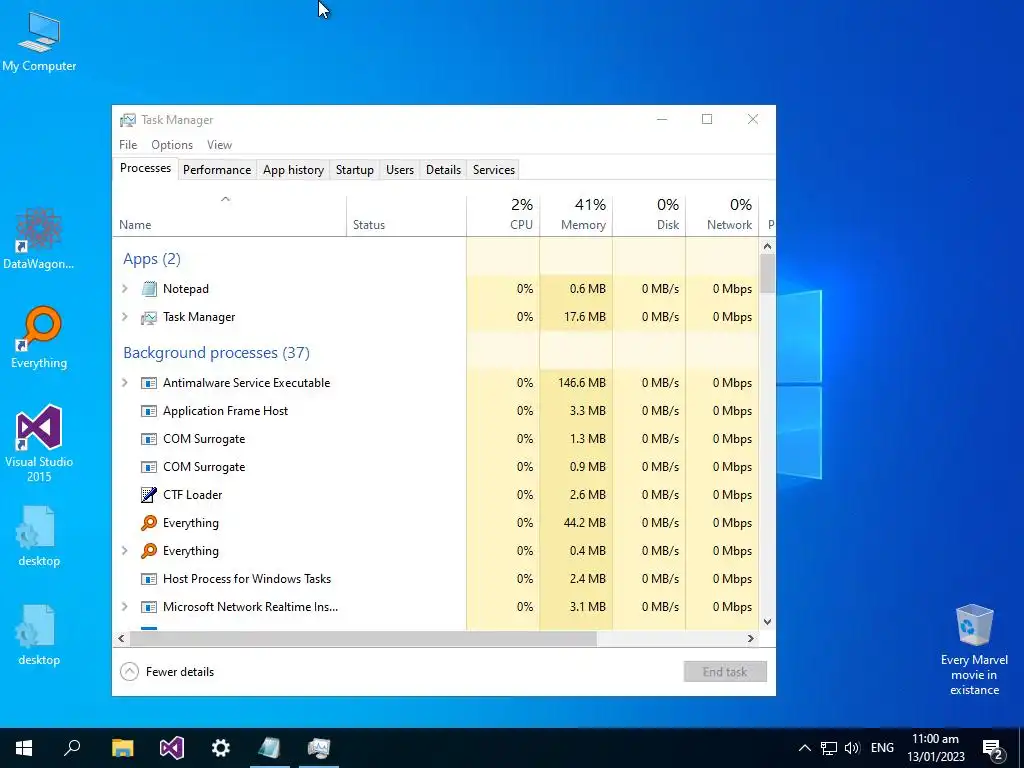Show hidden system tray icons

[x=805, y=748]
